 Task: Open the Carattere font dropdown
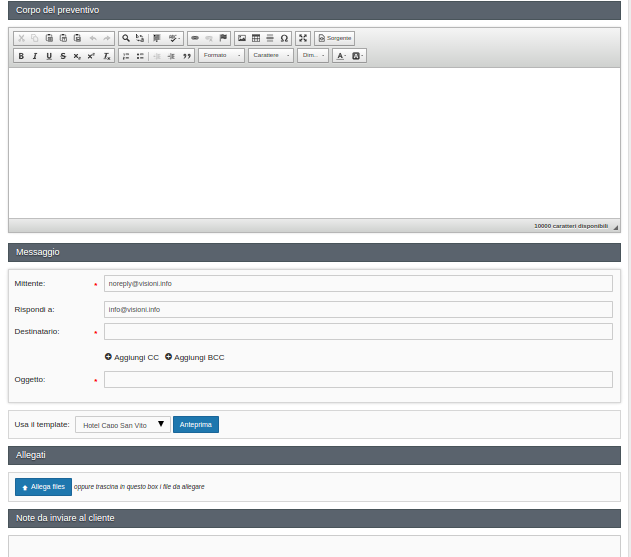pyautogui.click(x=271, y=56)
